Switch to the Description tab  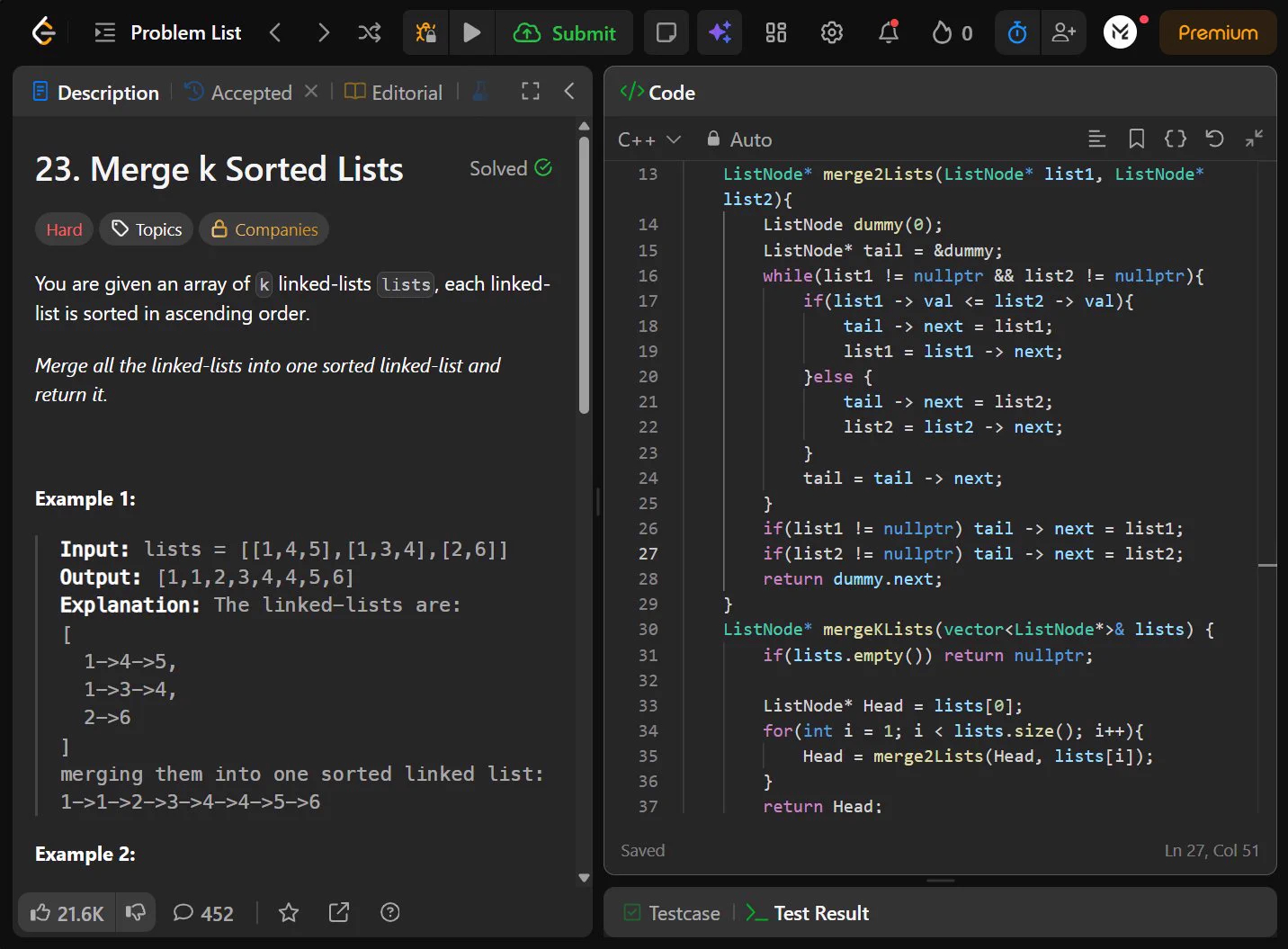96,93
